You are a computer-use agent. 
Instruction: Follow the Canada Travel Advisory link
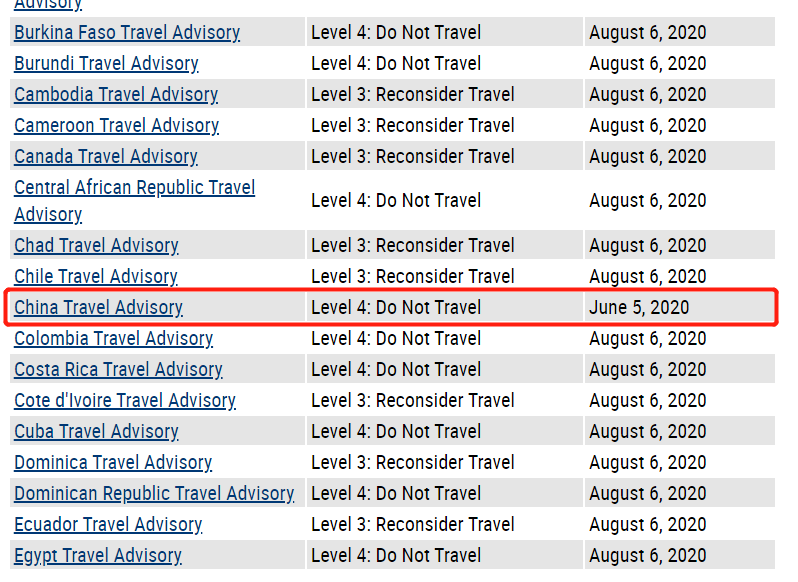click(106, 156)
